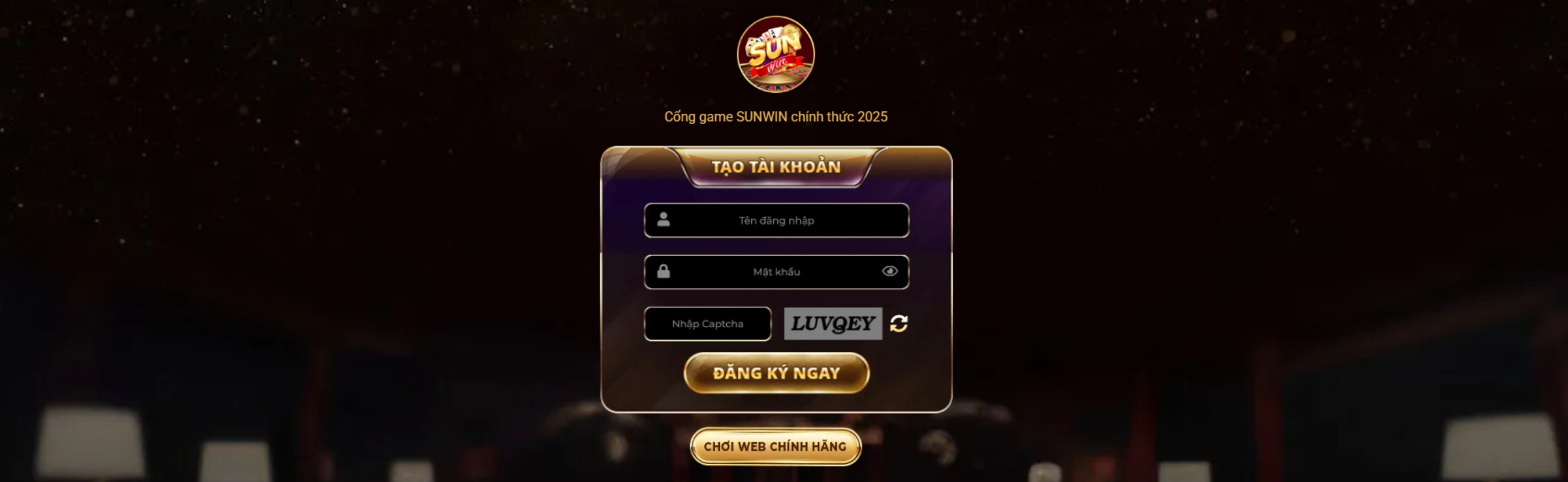Focus the 'Mật khẩu' password field
Viewport: 1568px width, 482px height.
click(776, 272)
